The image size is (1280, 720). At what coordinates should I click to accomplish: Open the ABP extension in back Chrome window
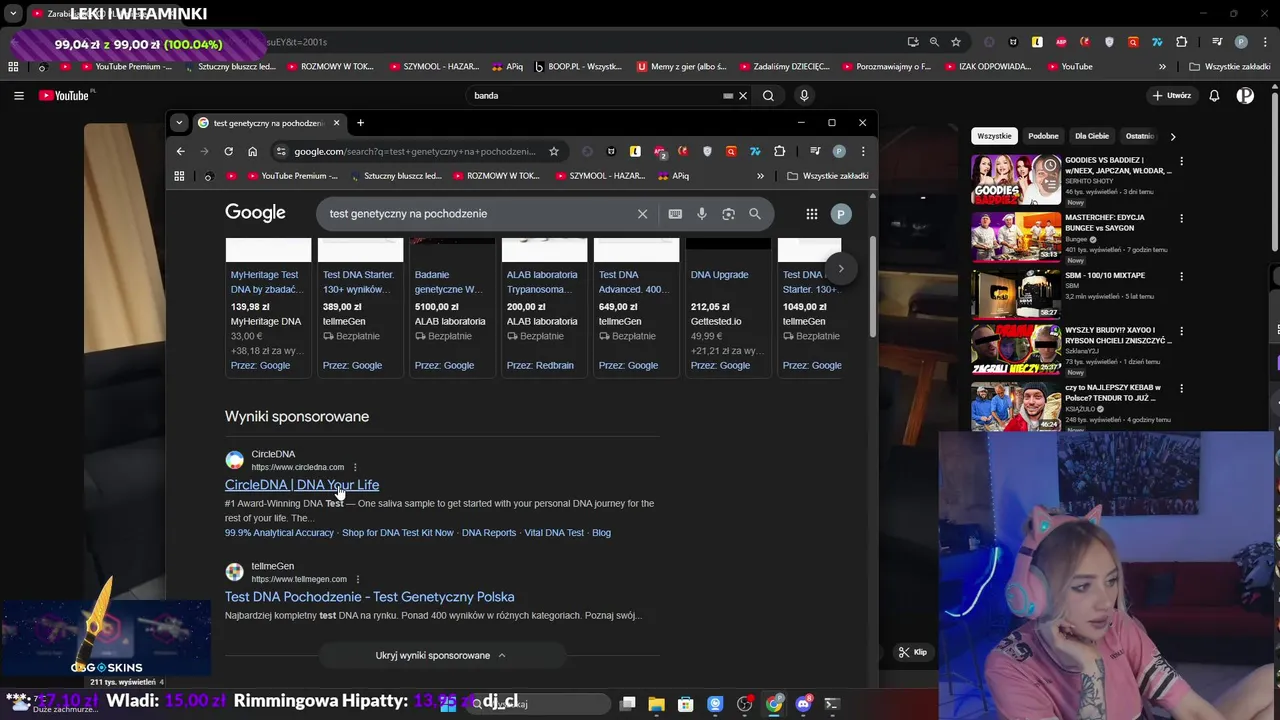pyautogui.click(x=1061, y=42)
